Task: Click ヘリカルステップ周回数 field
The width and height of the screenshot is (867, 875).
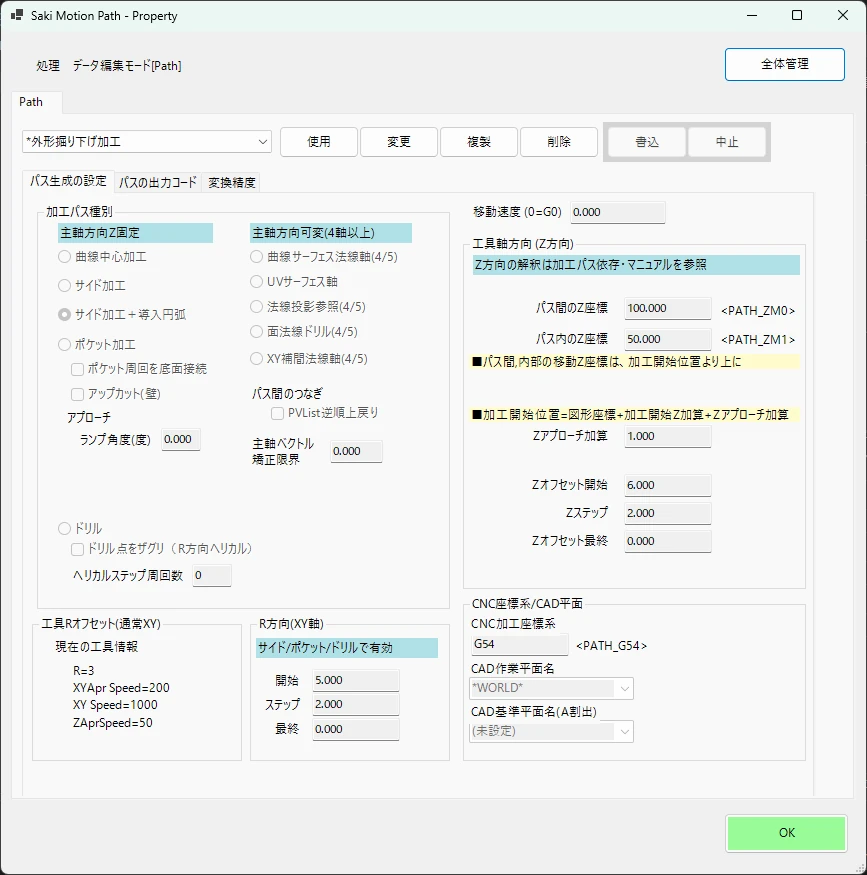Action: point(212,575)
